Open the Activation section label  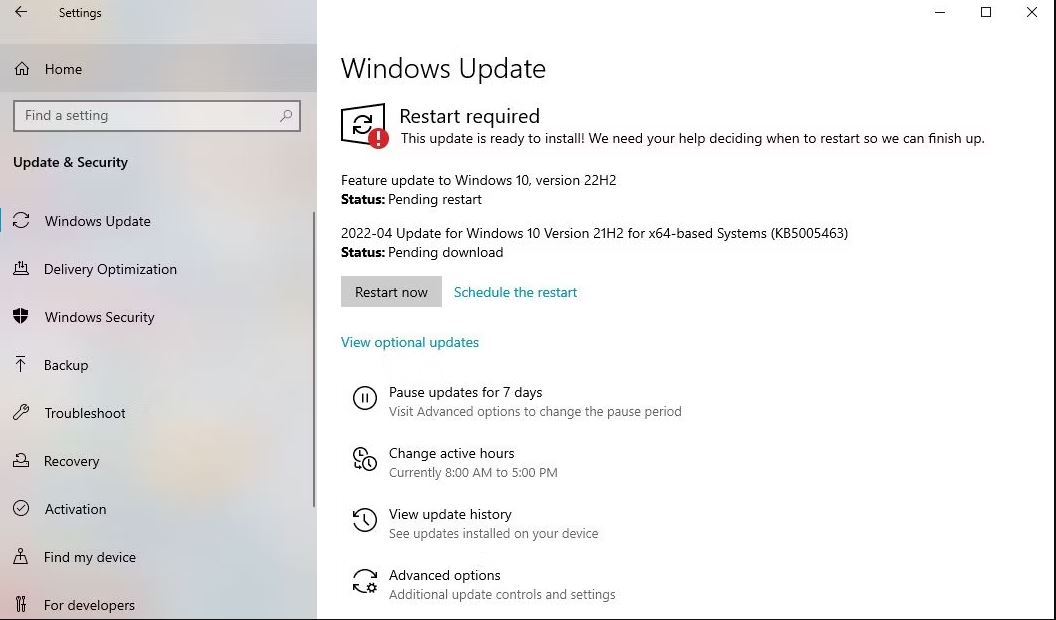coord(75,509)
